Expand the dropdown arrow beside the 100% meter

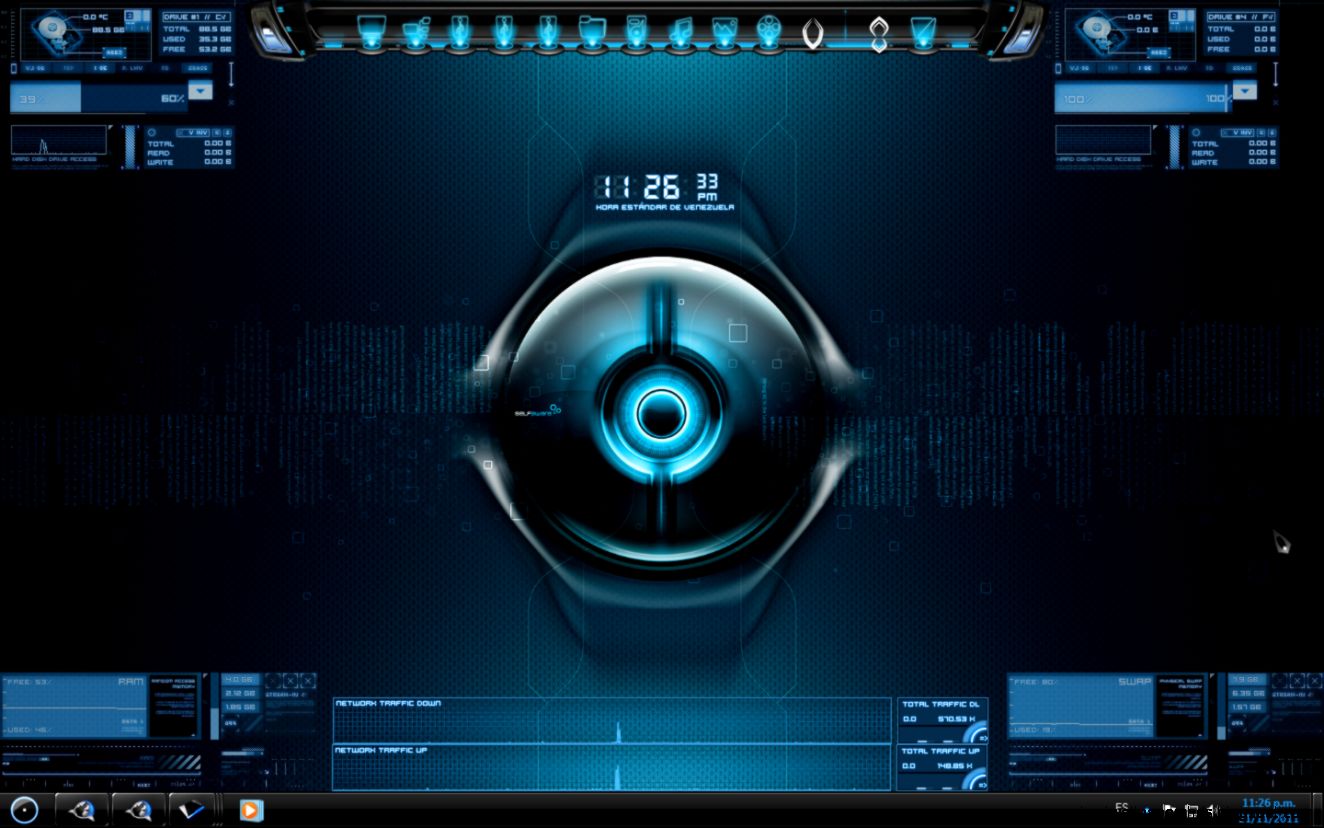click(1243, 90)
